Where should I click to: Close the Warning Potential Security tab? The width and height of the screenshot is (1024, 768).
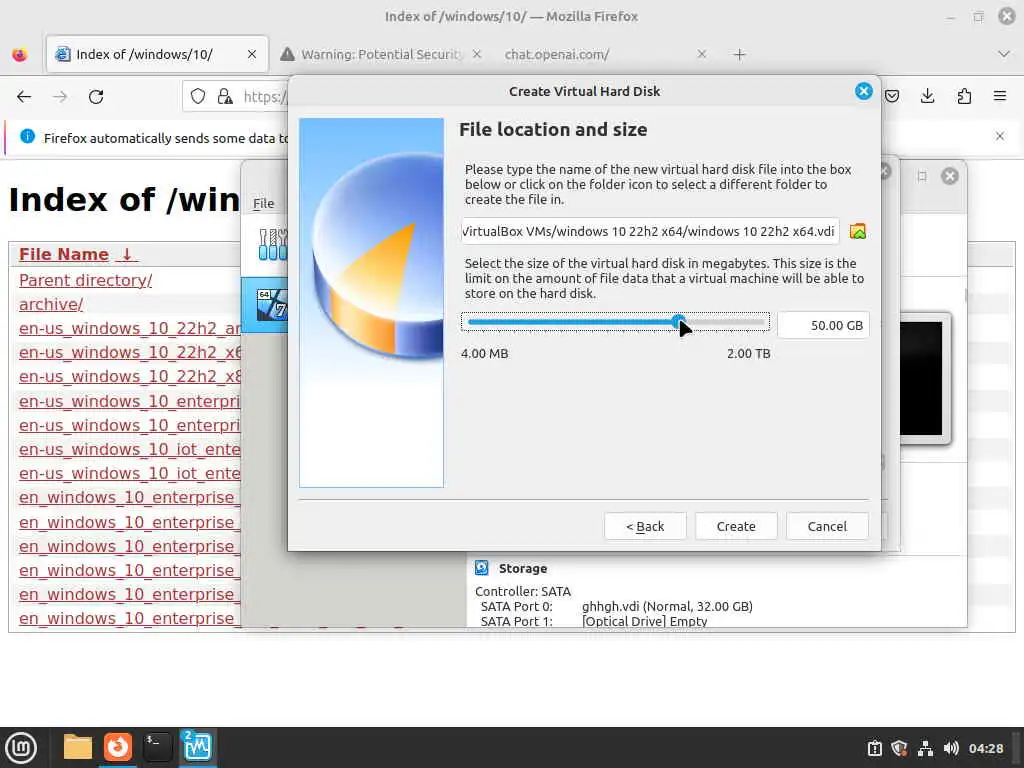pyautogui.click(x=477, y=54)
